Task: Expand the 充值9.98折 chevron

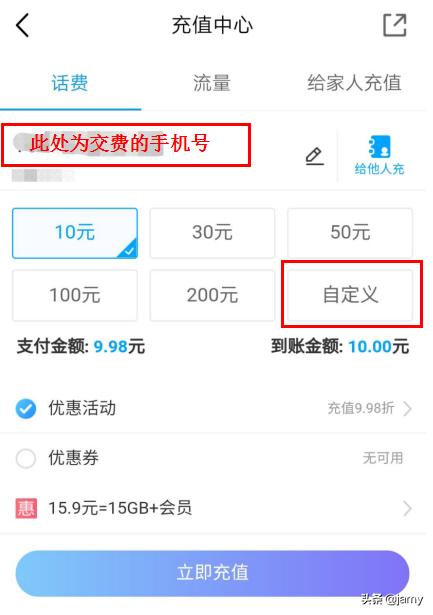Action: click(408, 409)
